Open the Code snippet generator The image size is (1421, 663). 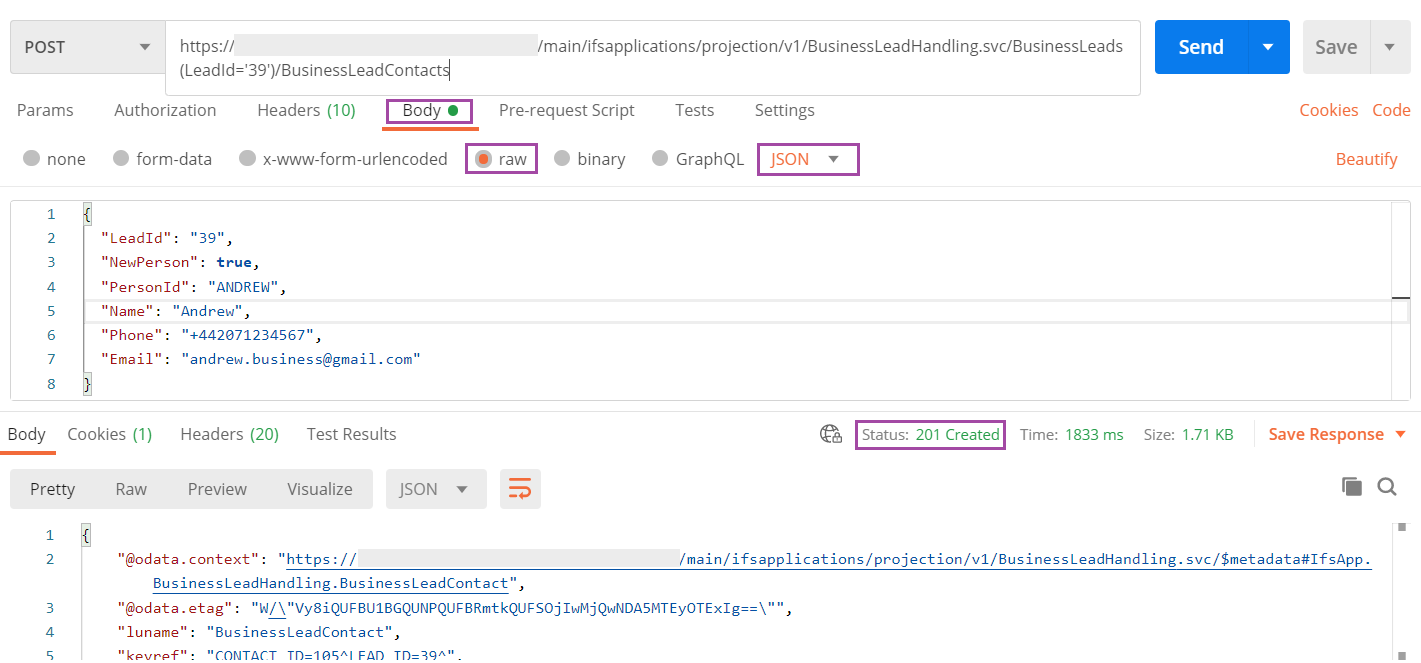[1391, 110]
